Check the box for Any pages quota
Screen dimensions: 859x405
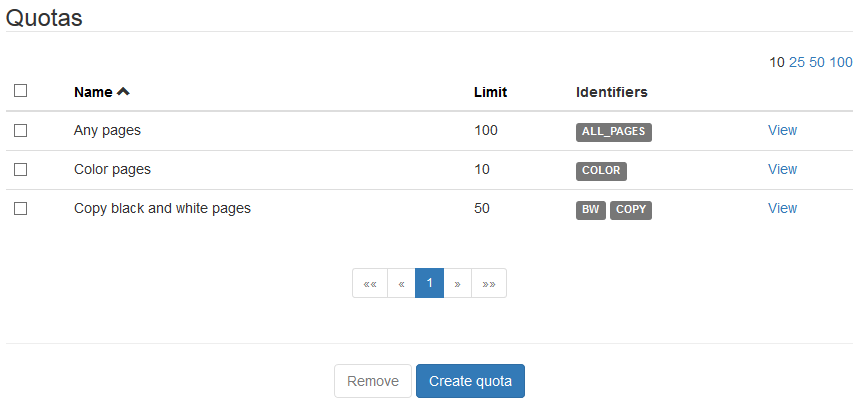(20, 130)
